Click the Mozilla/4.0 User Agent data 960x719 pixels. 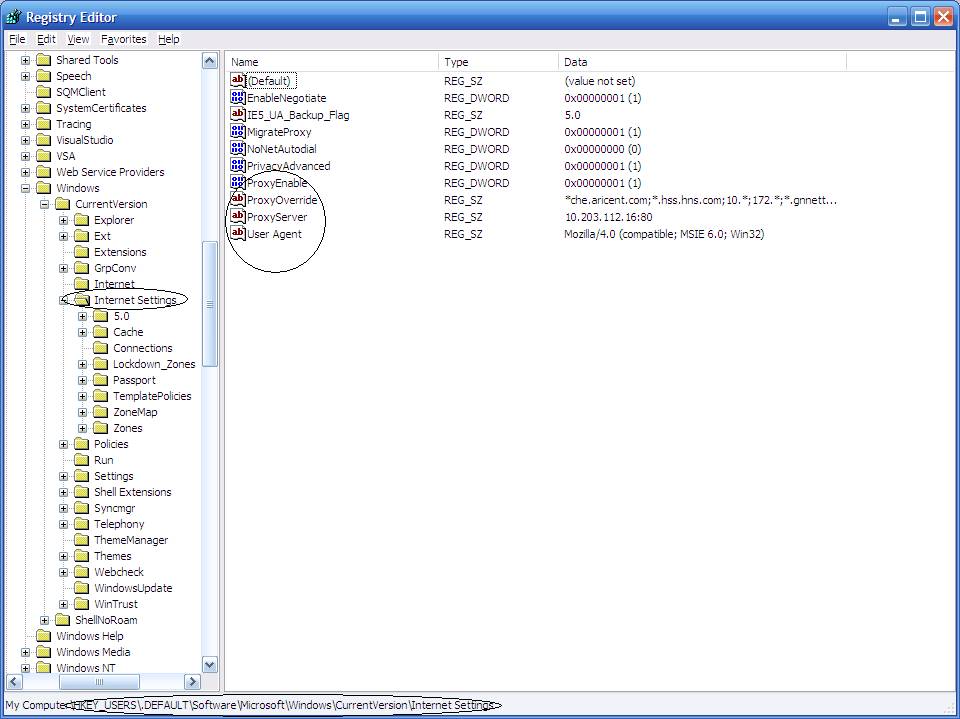click(x=664, y=234)
